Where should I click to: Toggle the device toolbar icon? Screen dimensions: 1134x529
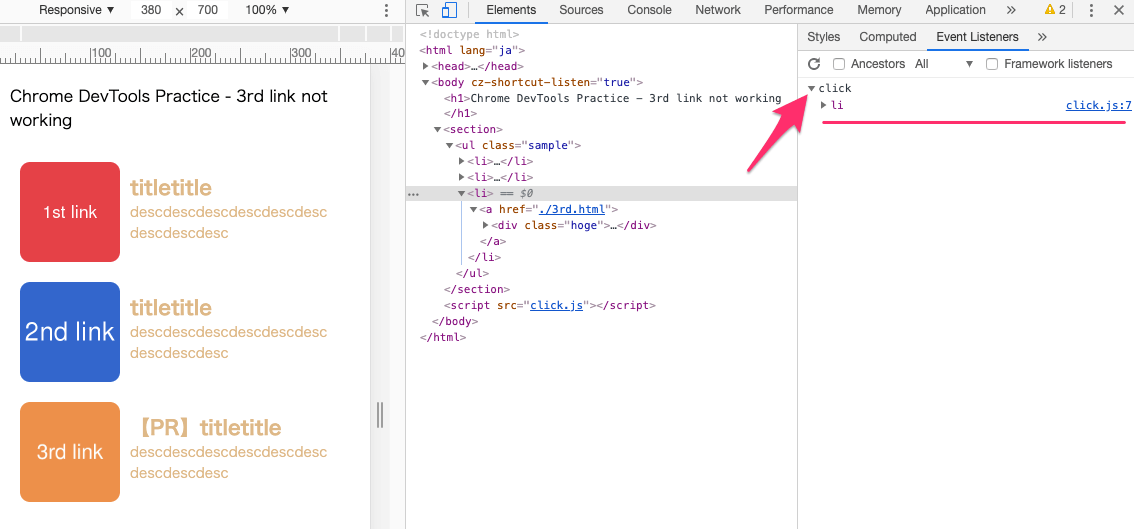pyautogui.click(x=449, y=10)
